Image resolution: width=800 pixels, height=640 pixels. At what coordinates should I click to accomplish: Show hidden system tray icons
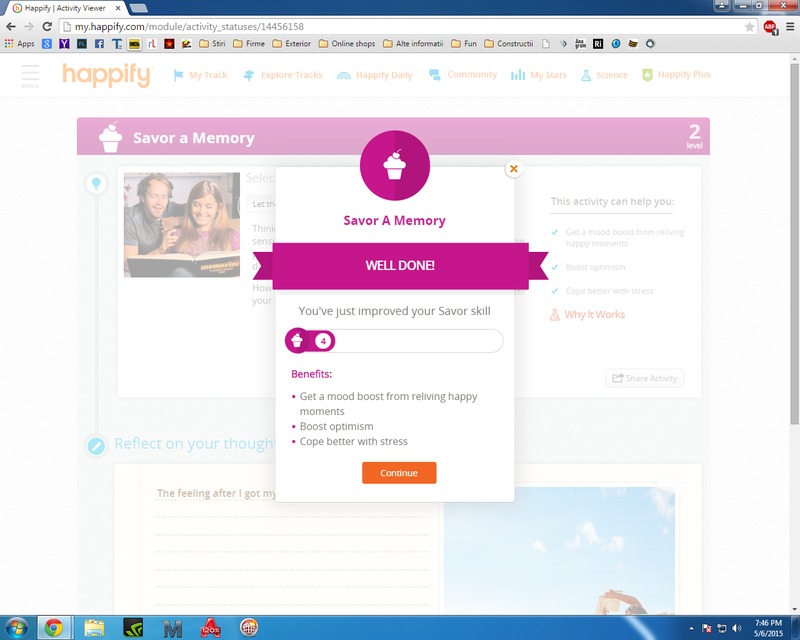point(691,628)
